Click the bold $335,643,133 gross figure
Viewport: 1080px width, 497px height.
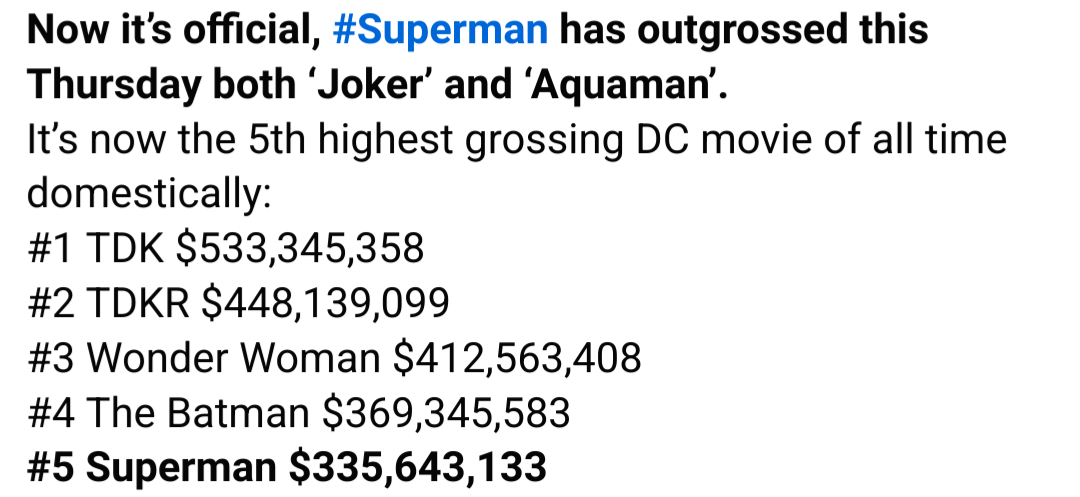(417, 467)
